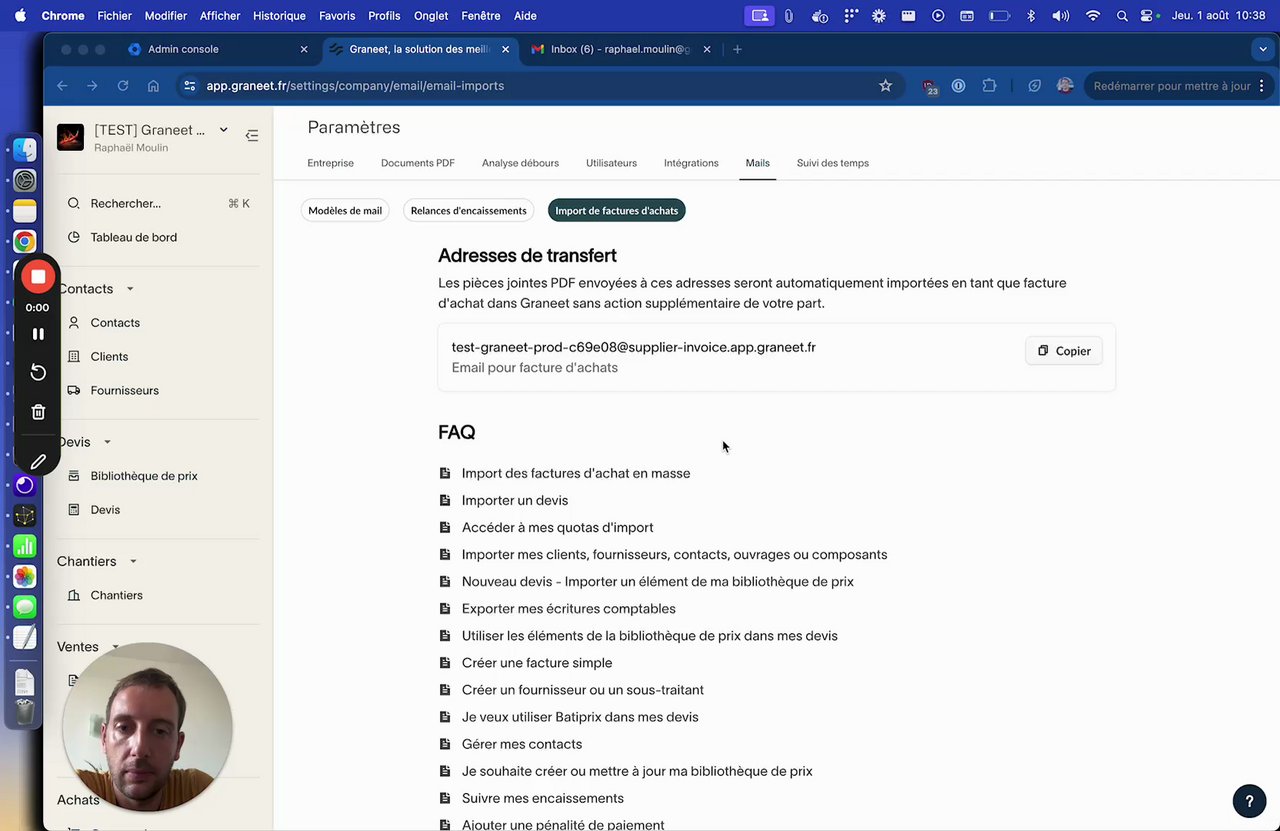The width and height of the screenshot is (1280, 831).
Task: Open Chrome extensions puzzle icon
Action: [989, 86]
